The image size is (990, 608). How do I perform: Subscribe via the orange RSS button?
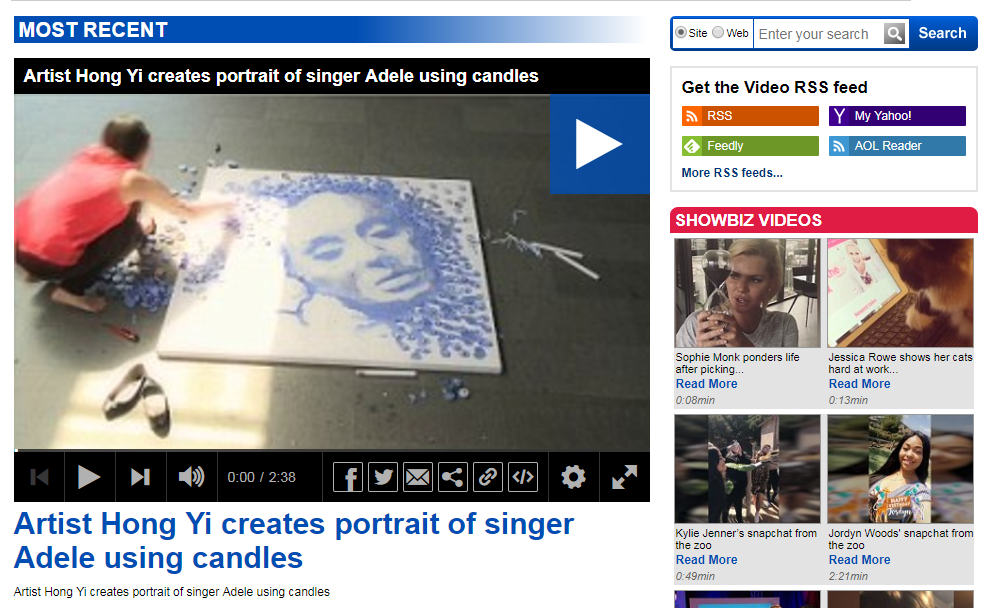pyautogui.click(x=750, y=116)
